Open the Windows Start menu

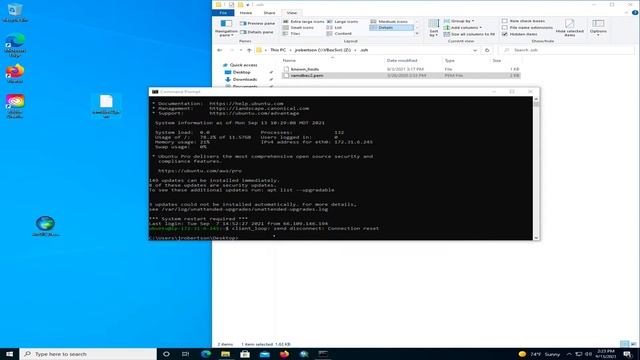pyautogui.click(x=9, y=354)
